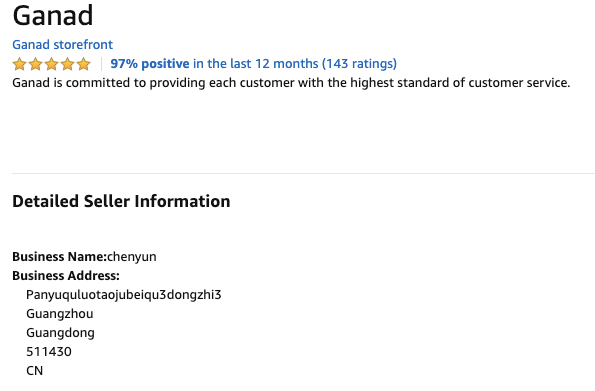
Task: Select postal code 511430
Action: 49,352
